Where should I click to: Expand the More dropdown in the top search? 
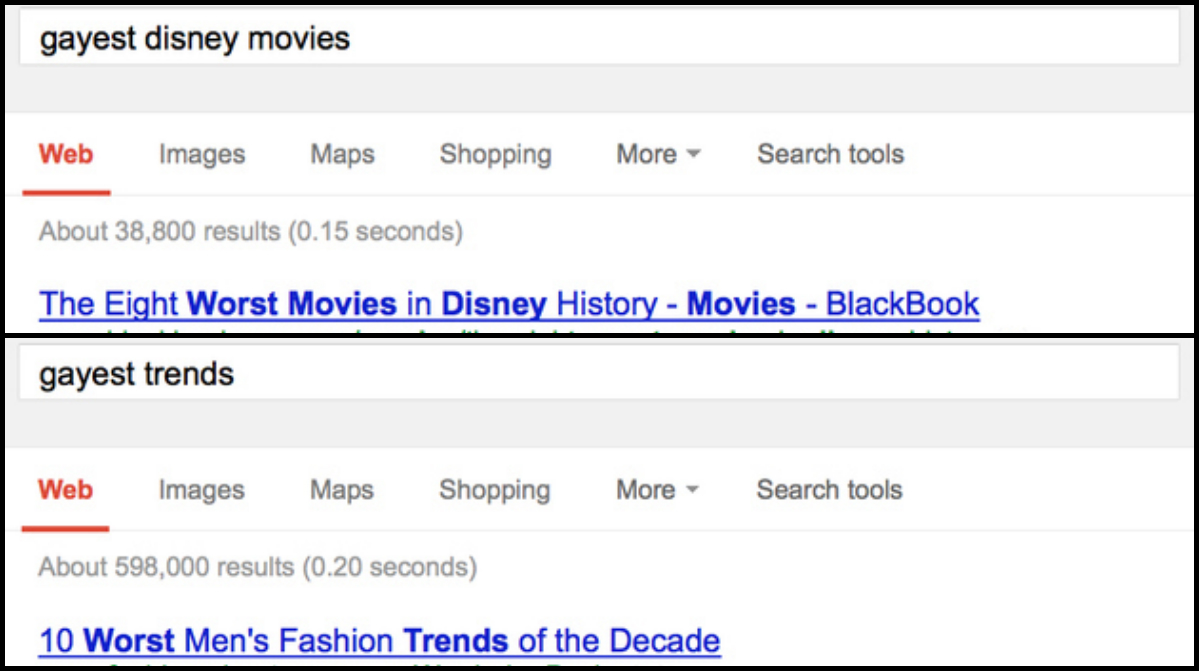(x=658, y=154)
